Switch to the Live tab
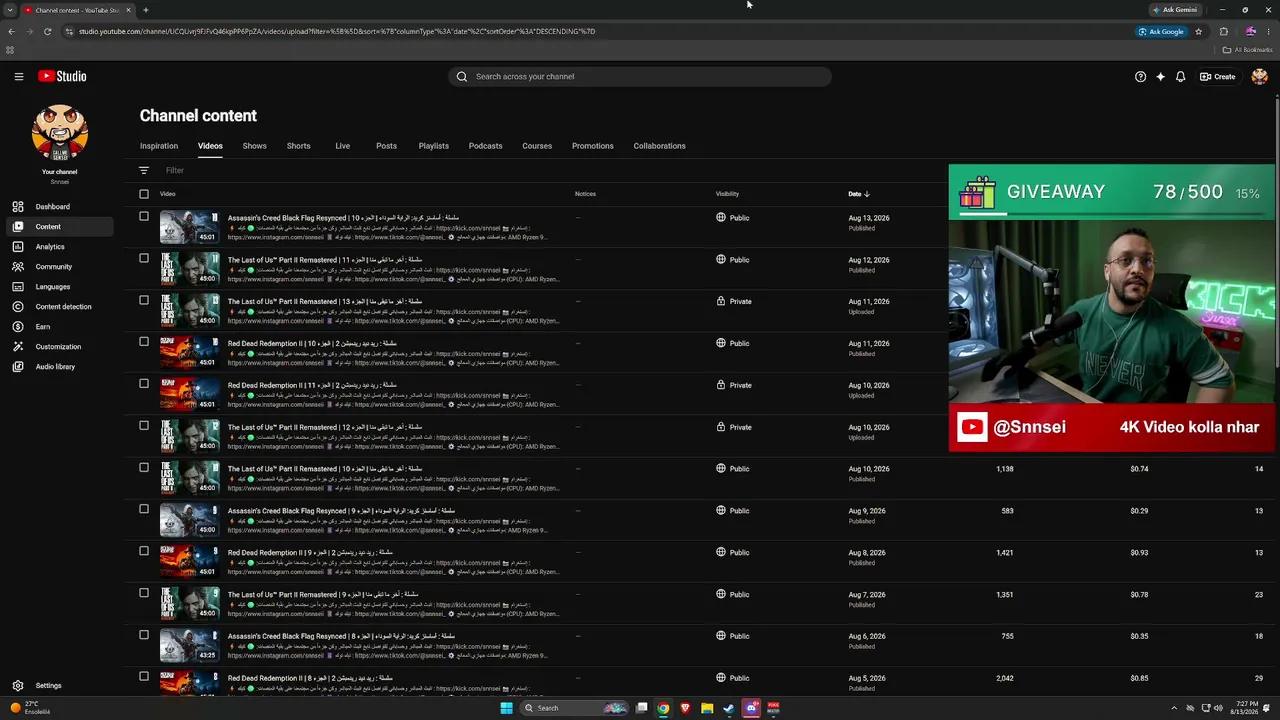This screenshot has width=1280, height=720. pos(343,146)
